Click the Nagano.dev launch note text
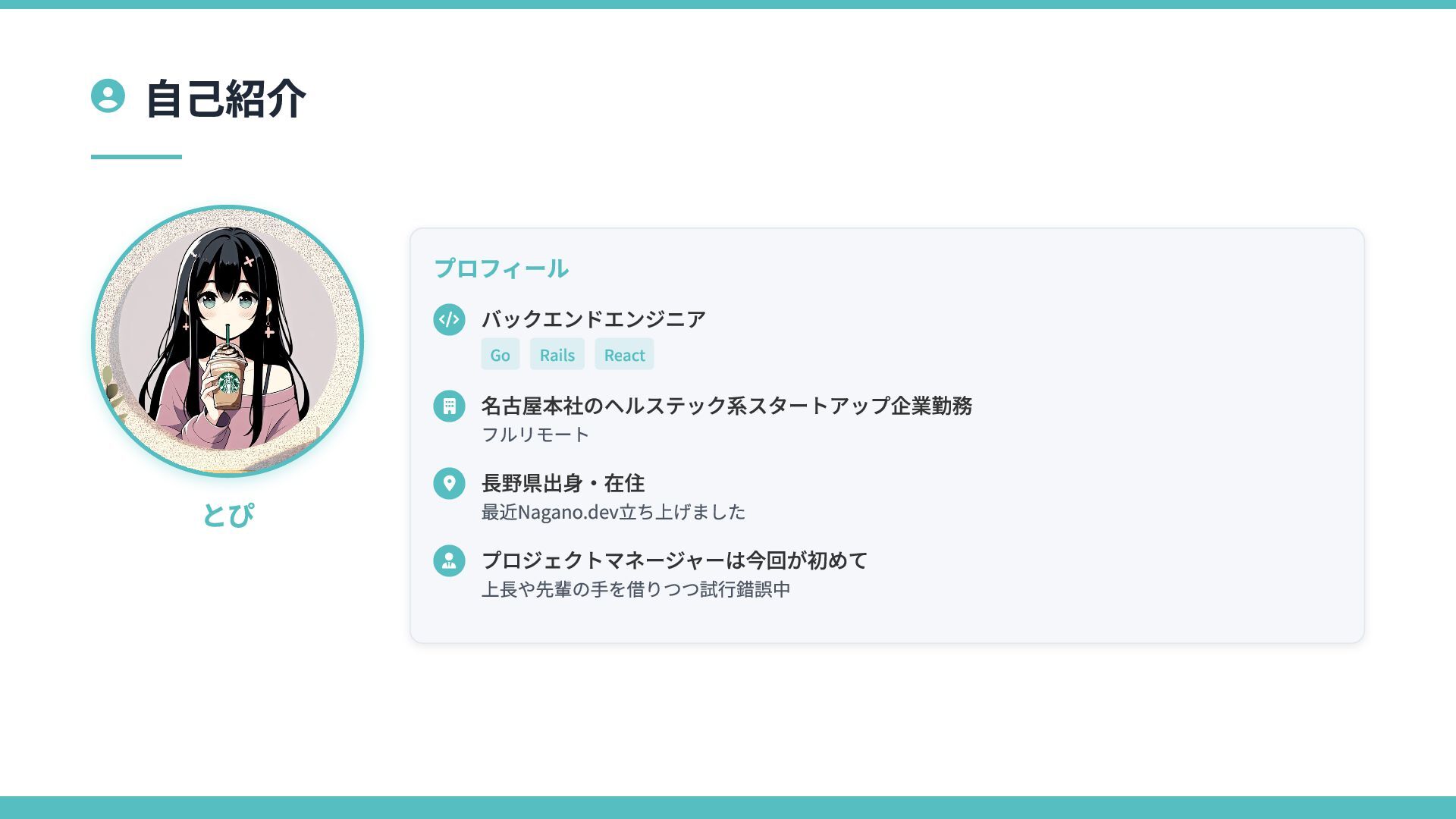The width and height of the screenshot is (1456, 819). point(613,512)
